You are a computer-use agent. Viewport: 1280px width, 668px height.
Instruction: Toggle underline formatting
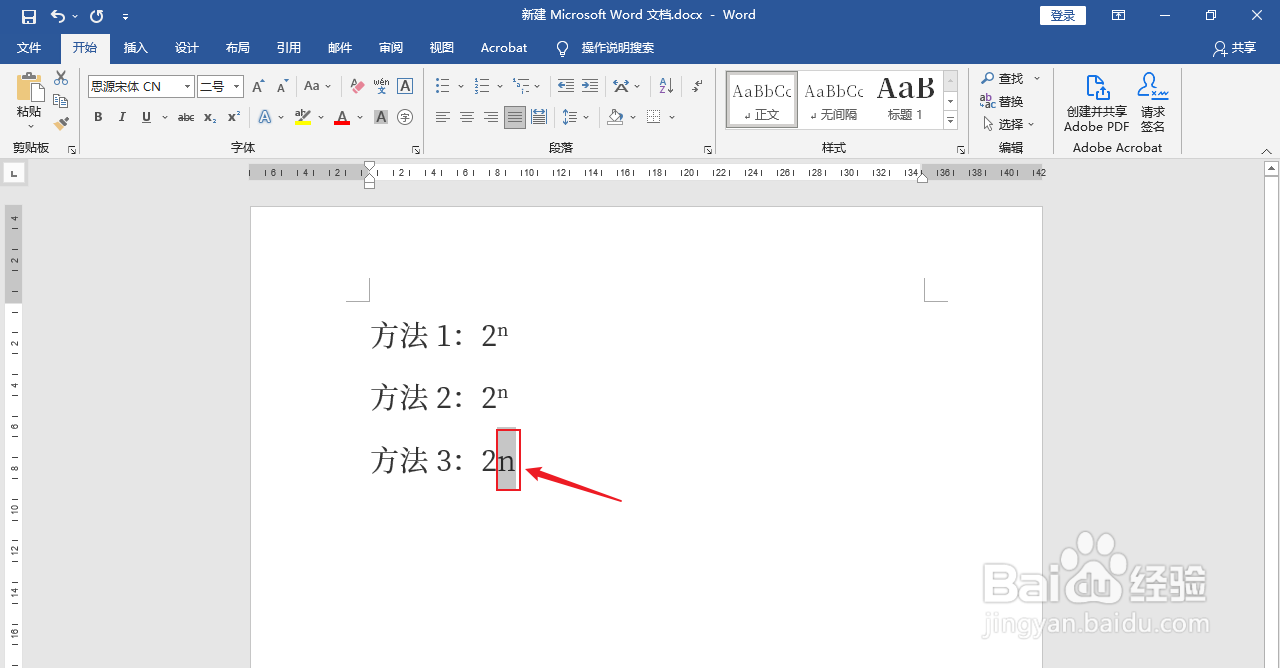tap(146, 117)
